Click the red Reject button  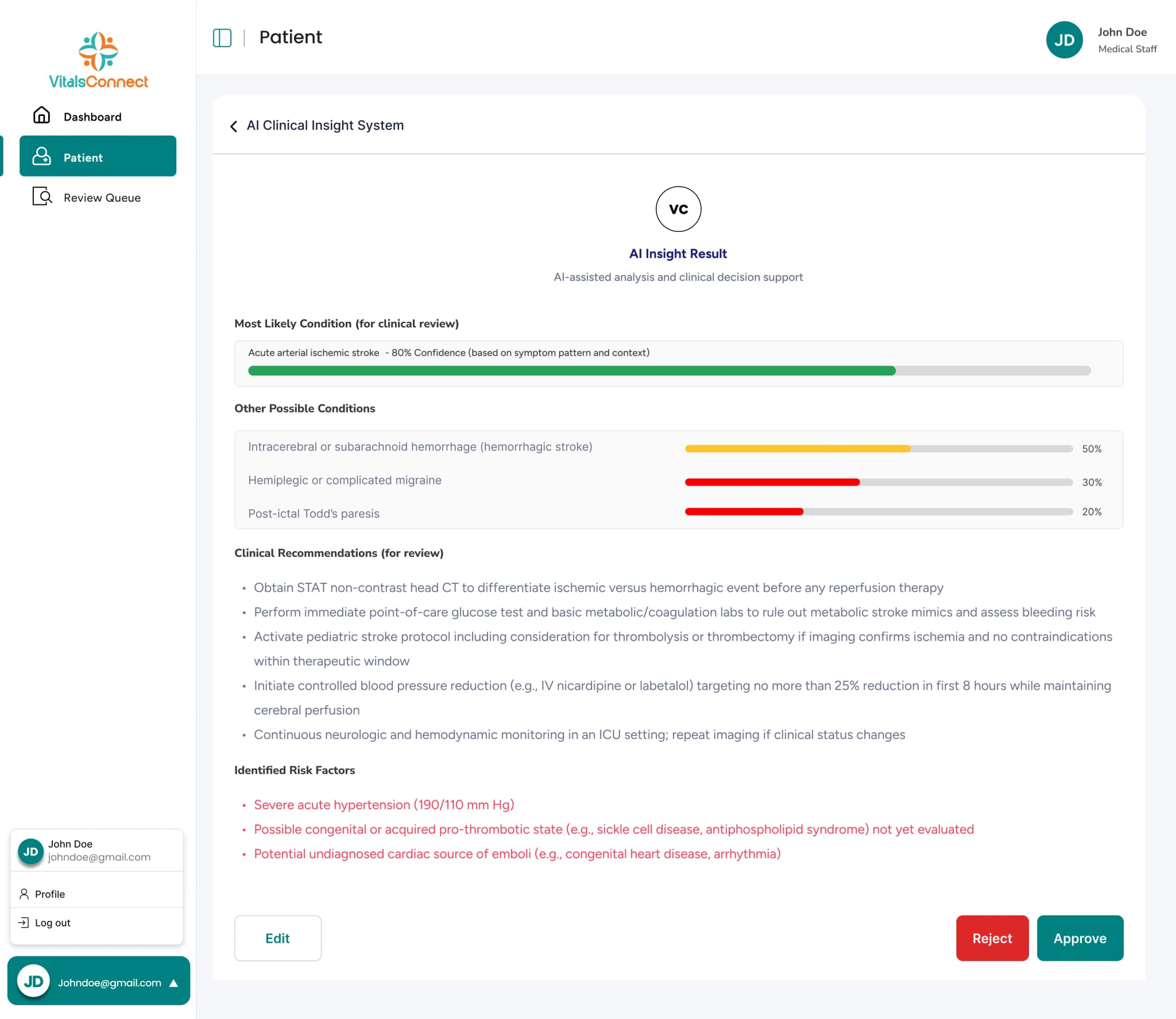[992, 938]
